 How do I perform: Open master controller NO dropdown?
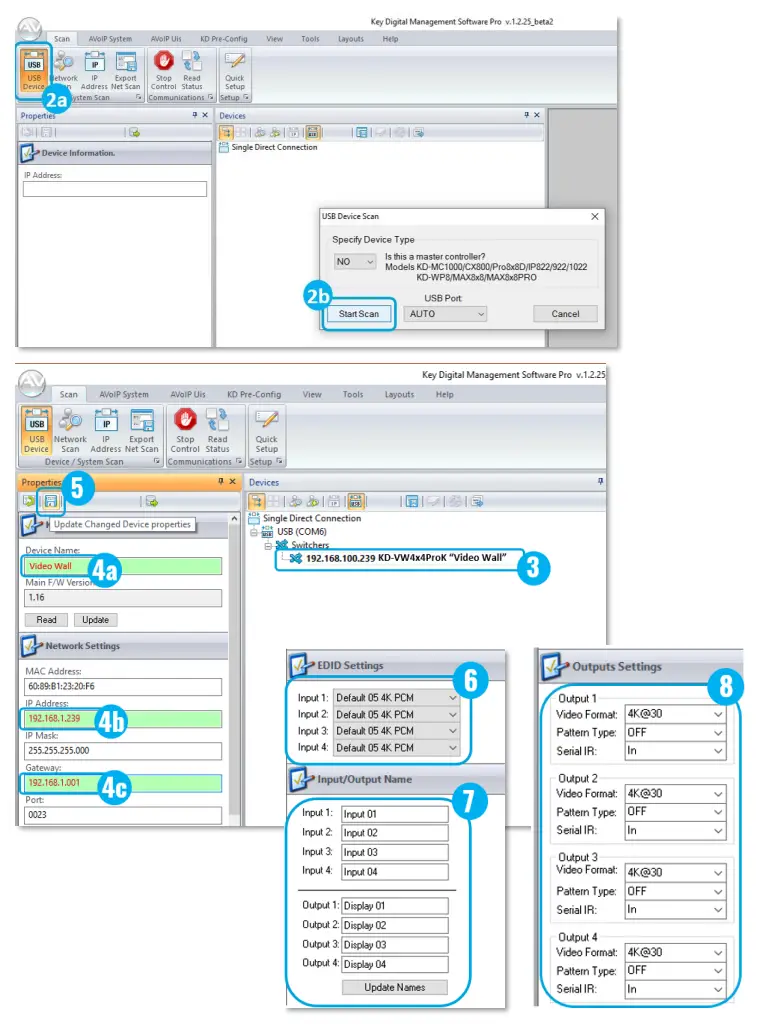click(355, 261)
